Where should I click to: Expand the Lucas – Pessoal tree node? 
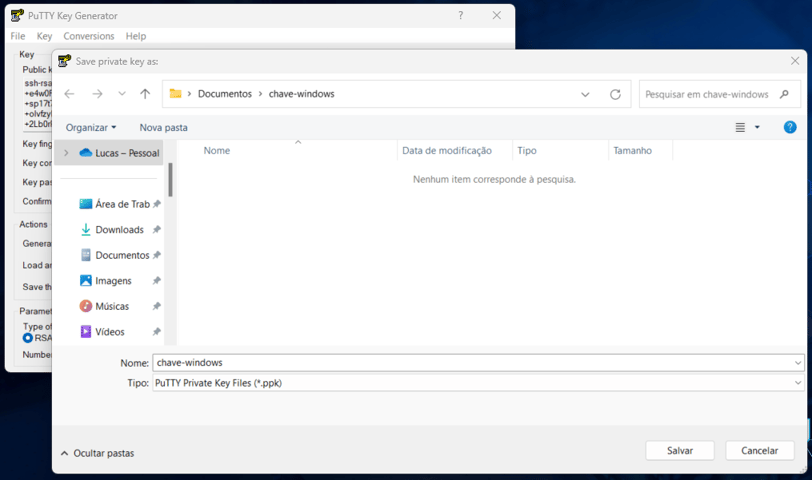pos(66,153)
